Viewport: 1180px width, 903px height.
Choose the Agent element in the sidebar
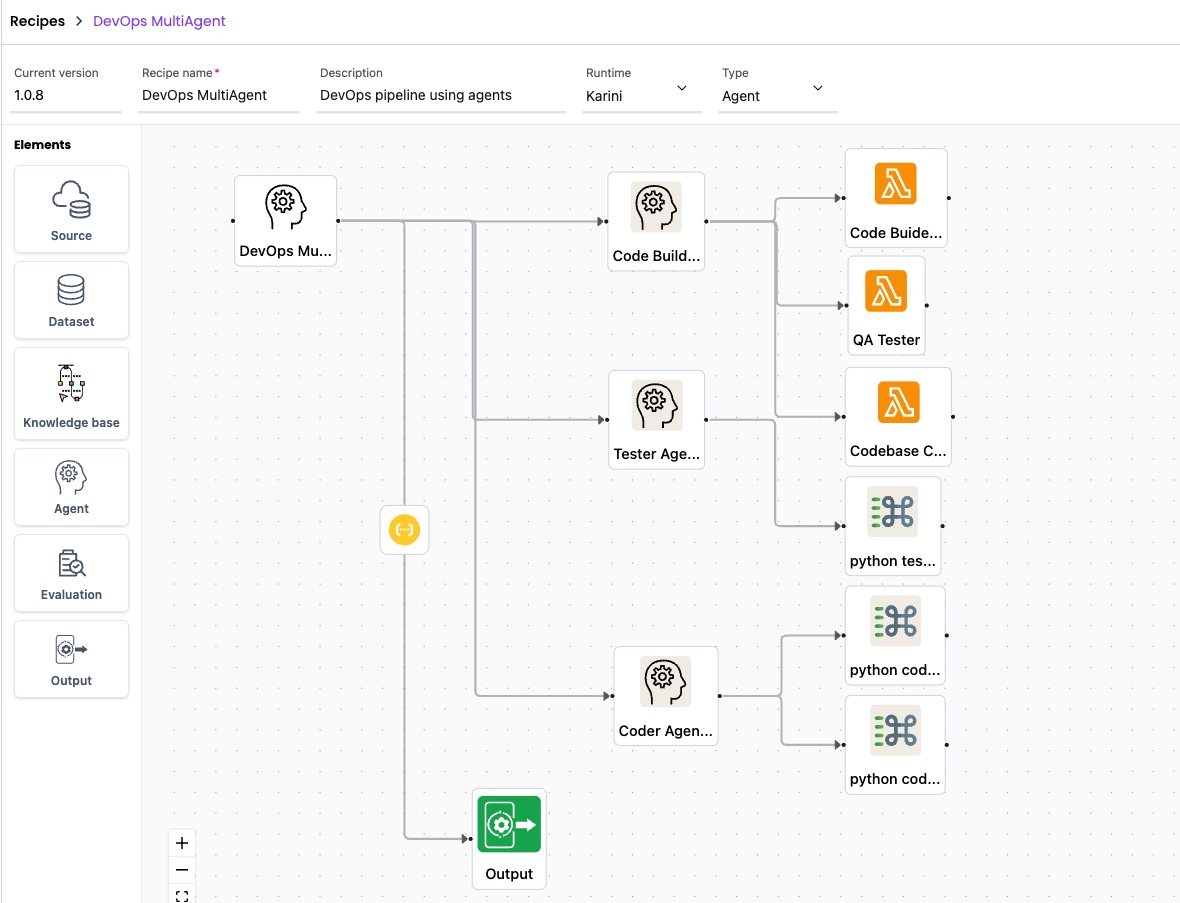tap(71, 486)
